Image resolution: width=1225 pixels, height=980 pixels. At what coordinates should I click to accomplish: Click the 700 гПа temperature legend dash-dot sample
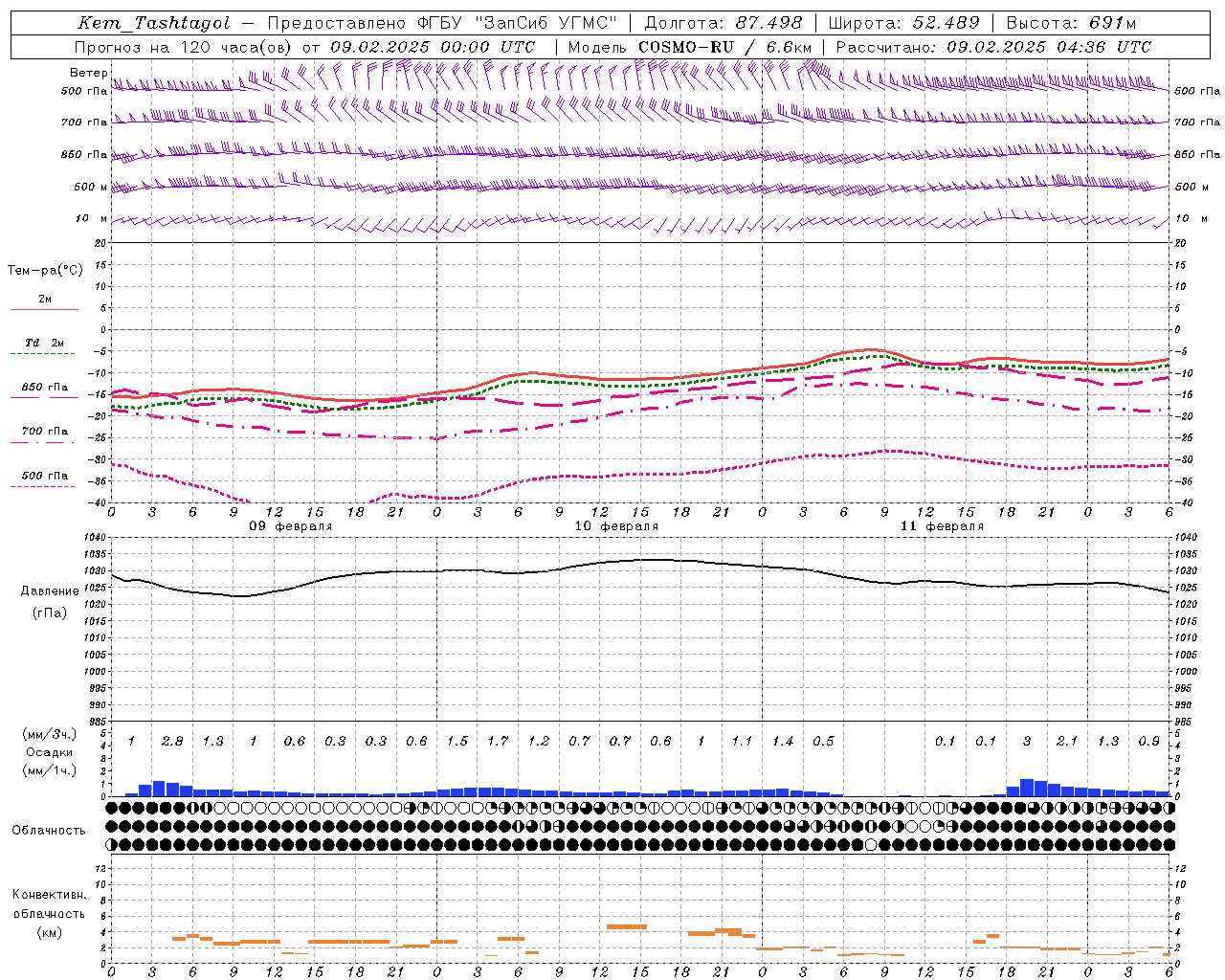point(44,442)
